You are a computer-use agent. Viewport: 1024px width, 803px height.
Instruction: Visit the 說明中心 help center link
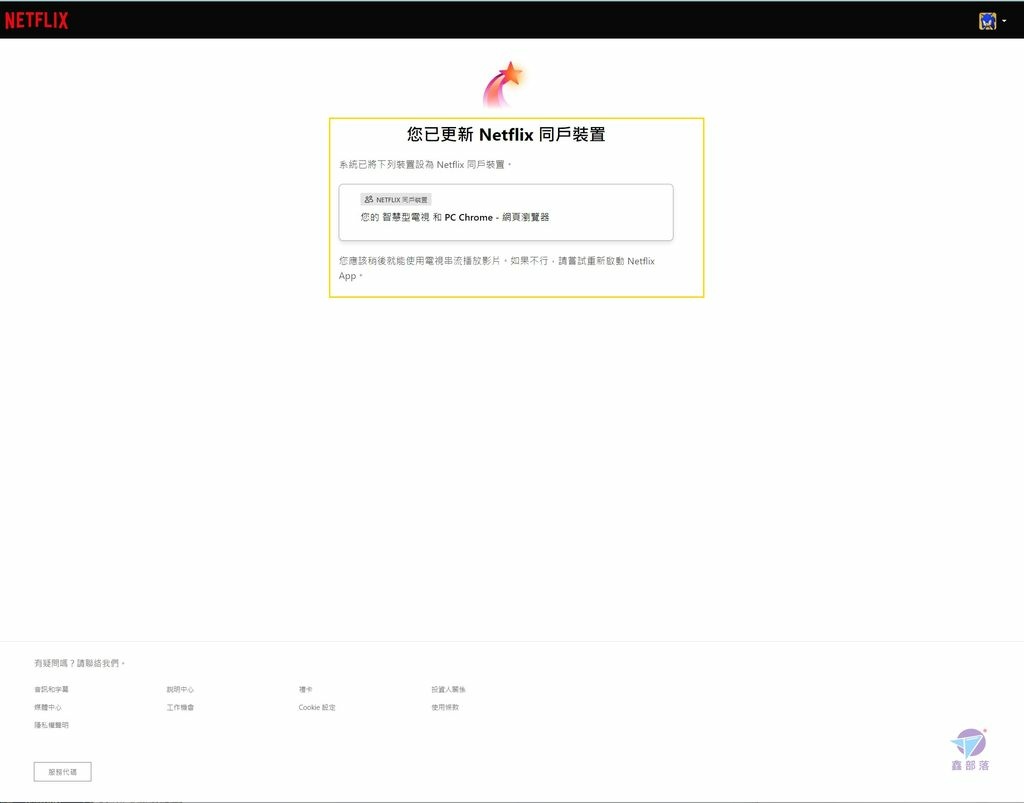[180, 689]
